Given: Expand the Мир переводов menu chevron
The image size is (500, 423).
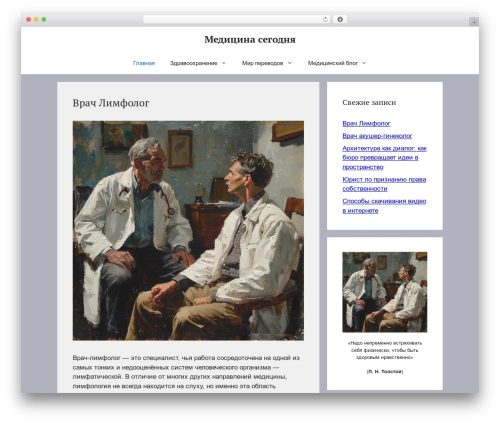Looking at the screenshot, I should click(x=289, y=63).
